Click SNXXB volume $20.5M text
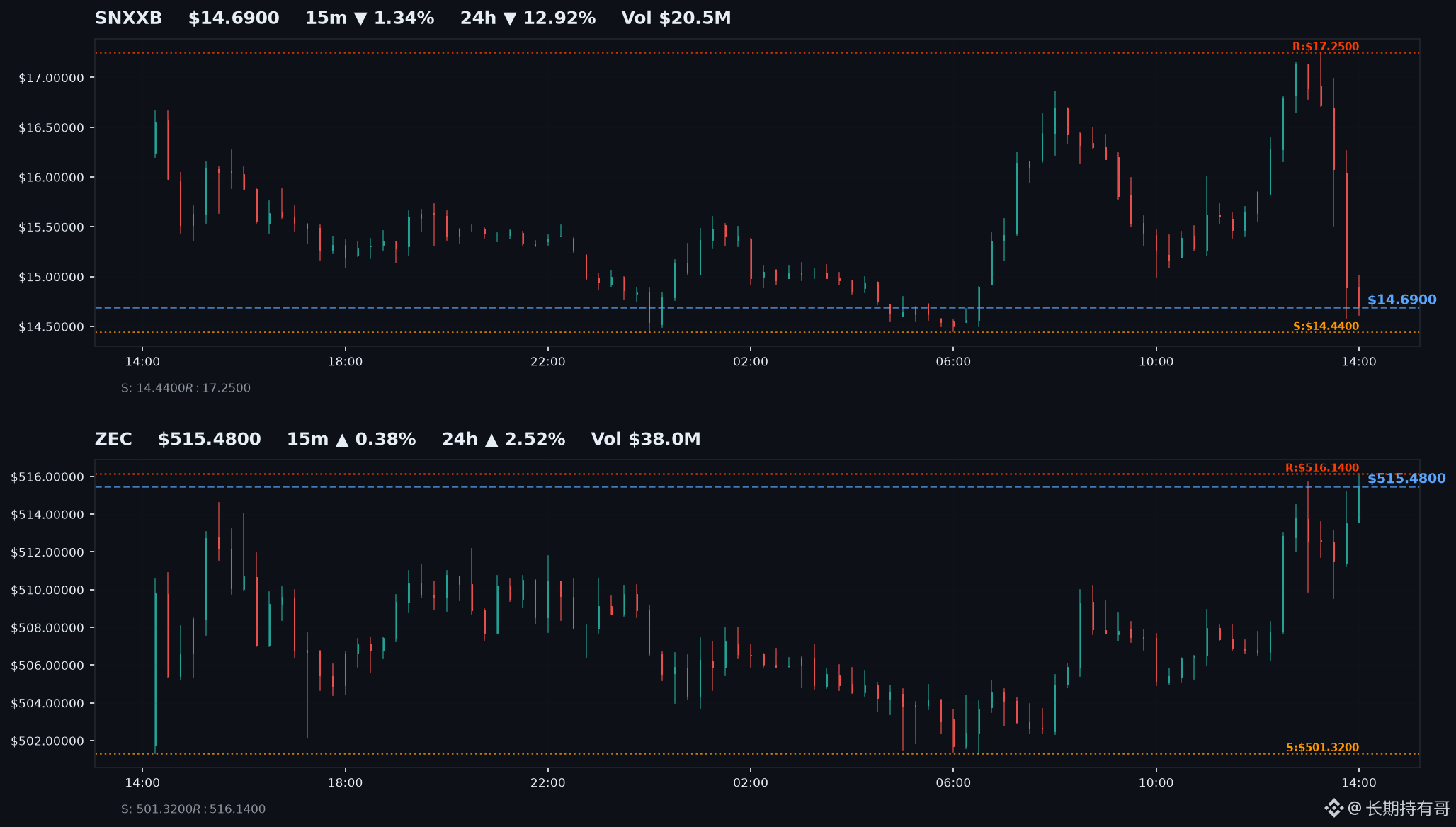This screenshot has height=827, width=1456. pyautogui.click(x=676, y=18)
